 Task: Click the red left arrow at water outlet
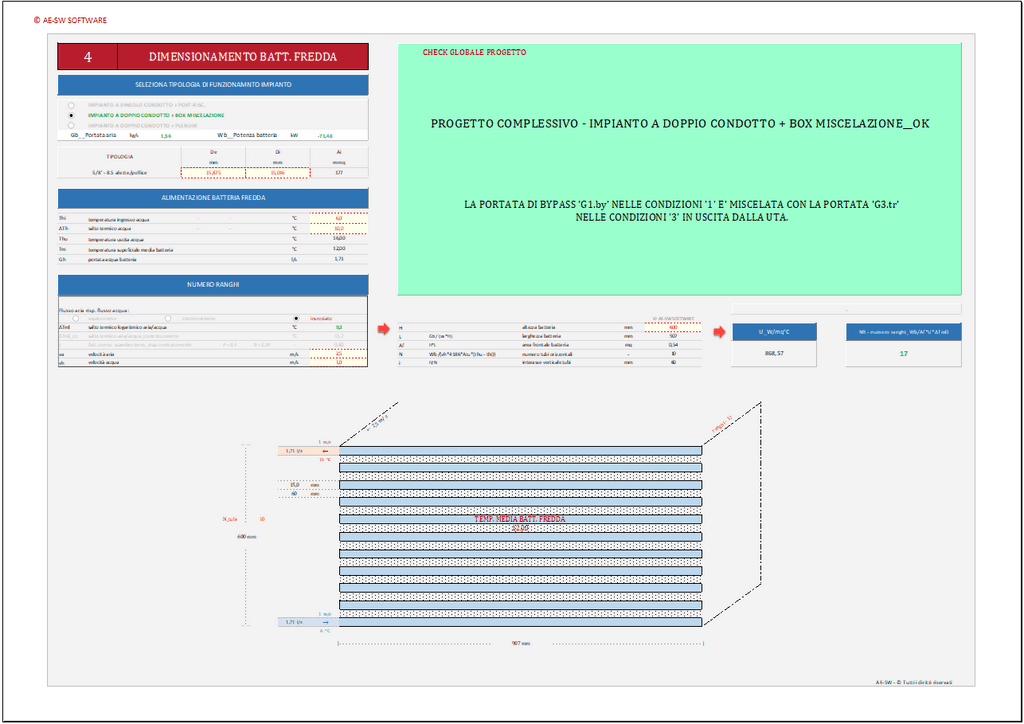tap(325, 451)
